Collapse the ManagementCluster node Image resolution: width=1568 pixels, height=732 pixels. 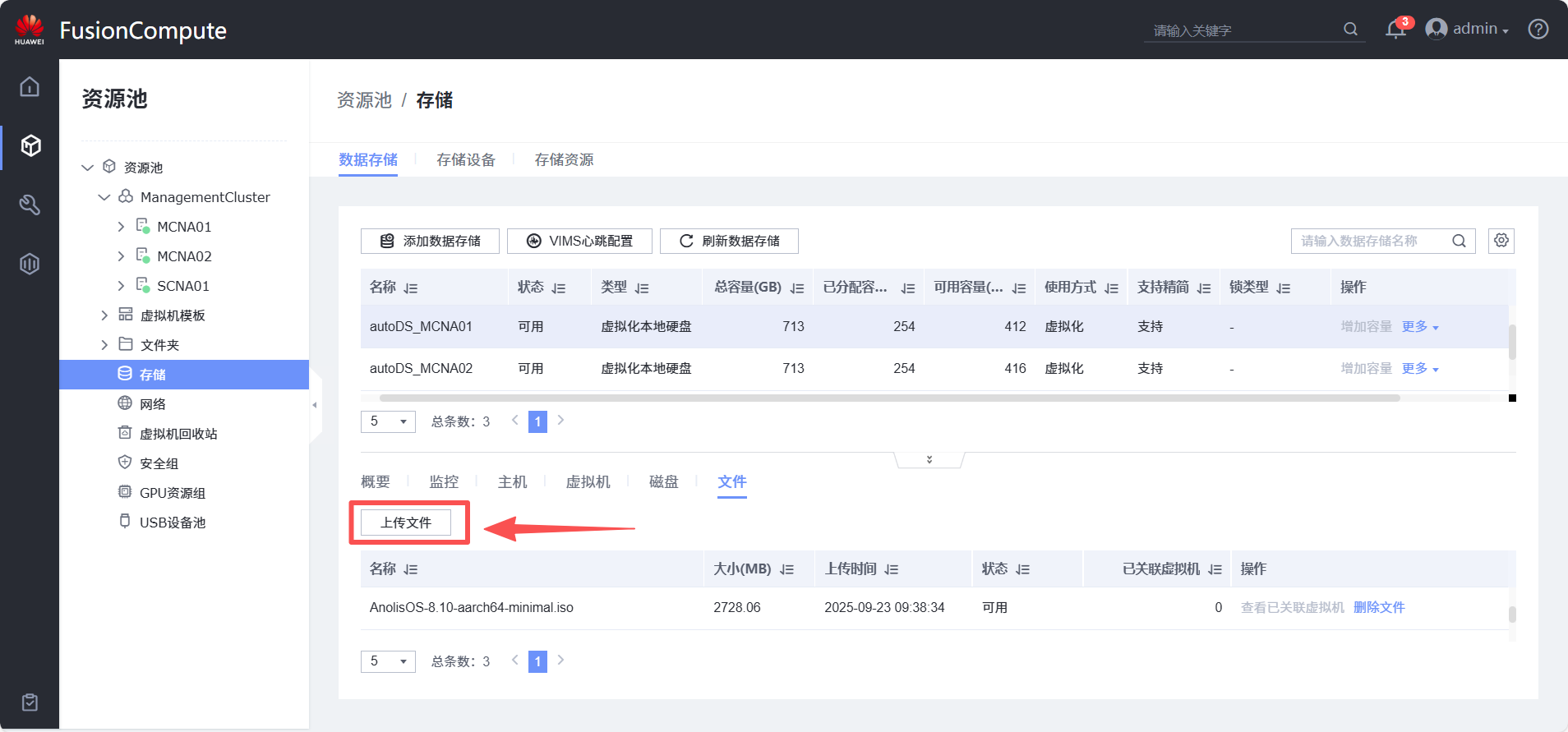(104, 197)
